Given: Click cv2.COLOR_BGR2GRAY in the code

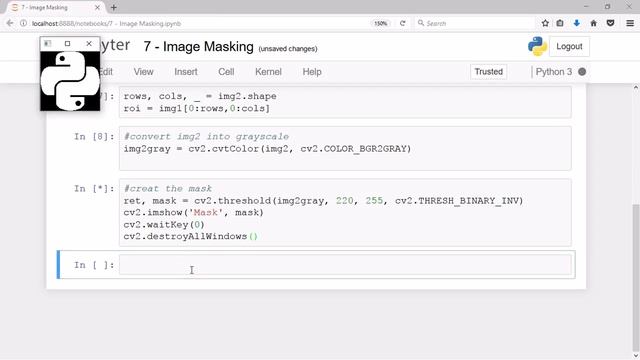Looking at the screenshot, I should [x=353, y=149].
